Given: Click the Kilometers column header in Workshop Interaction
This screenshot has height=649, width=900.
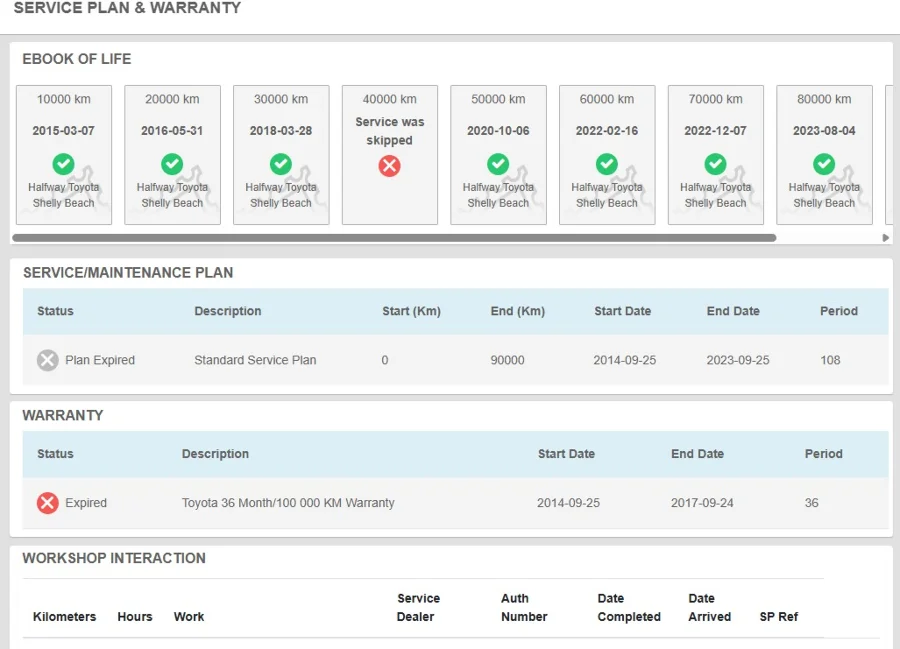Looking at the screenshot, I should coord(64,616).
